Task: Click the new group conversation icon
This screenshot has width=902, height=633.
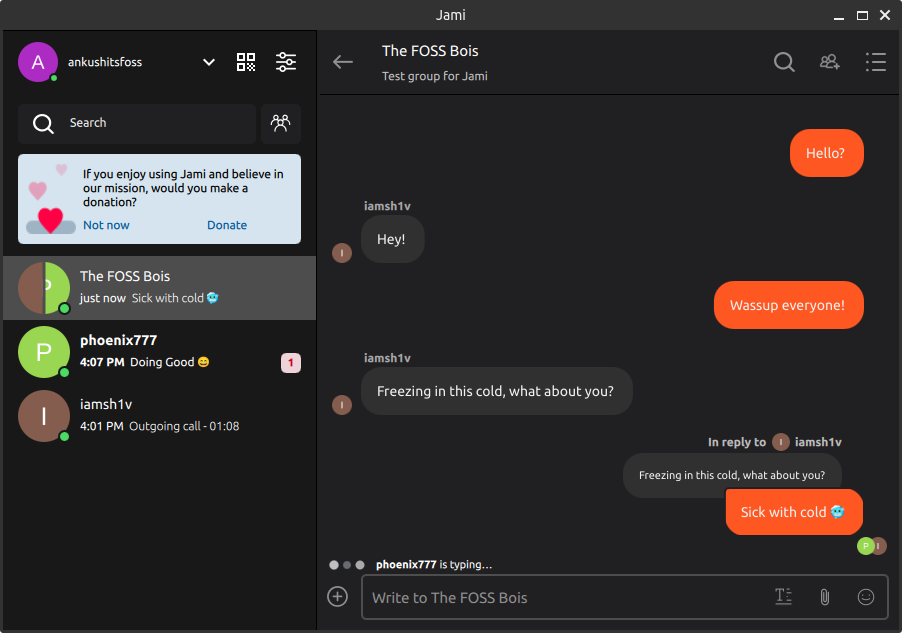Action: [281, 123]
